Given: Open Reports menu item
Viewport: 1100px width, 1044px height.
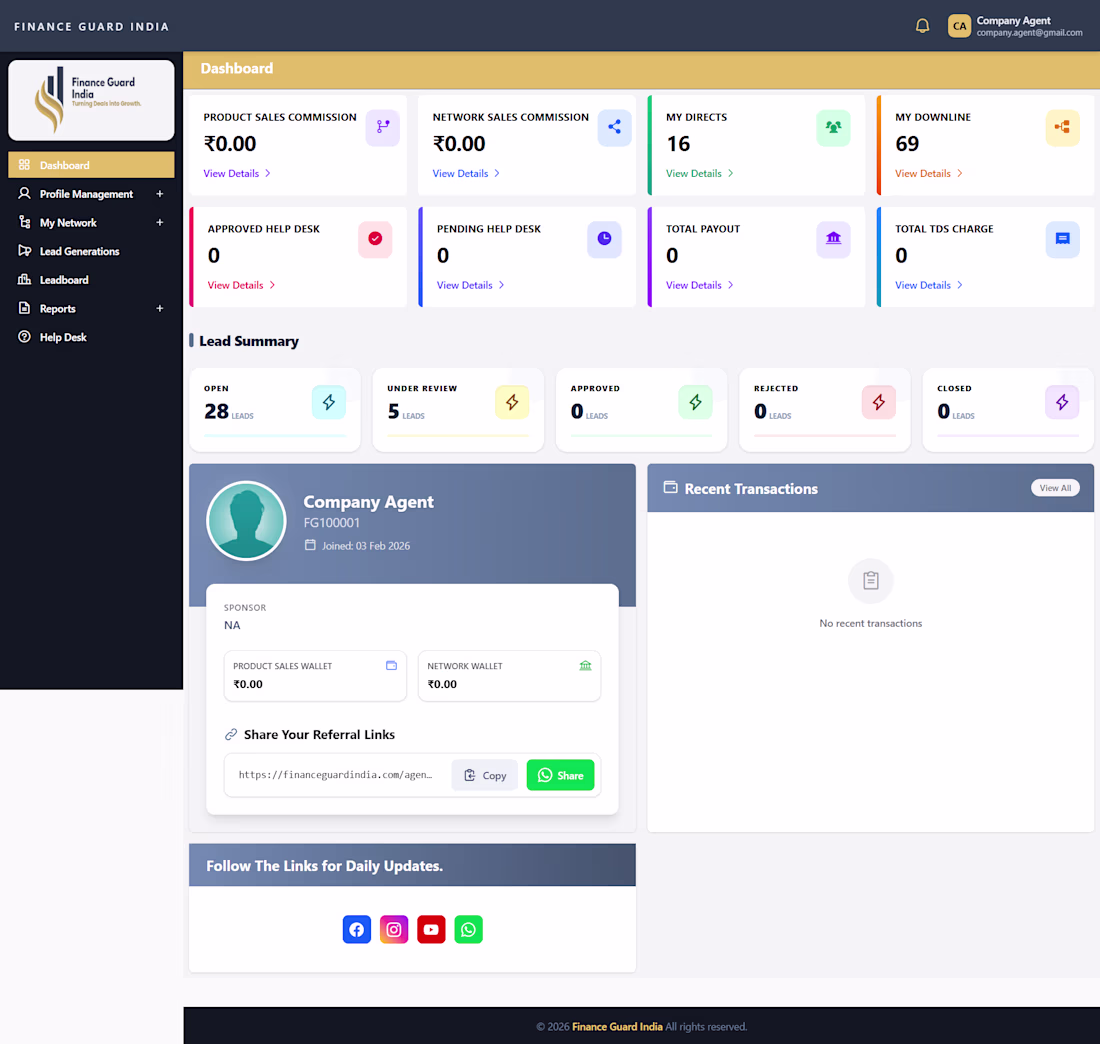Looking at the screenshot, I should coord(91,309).
